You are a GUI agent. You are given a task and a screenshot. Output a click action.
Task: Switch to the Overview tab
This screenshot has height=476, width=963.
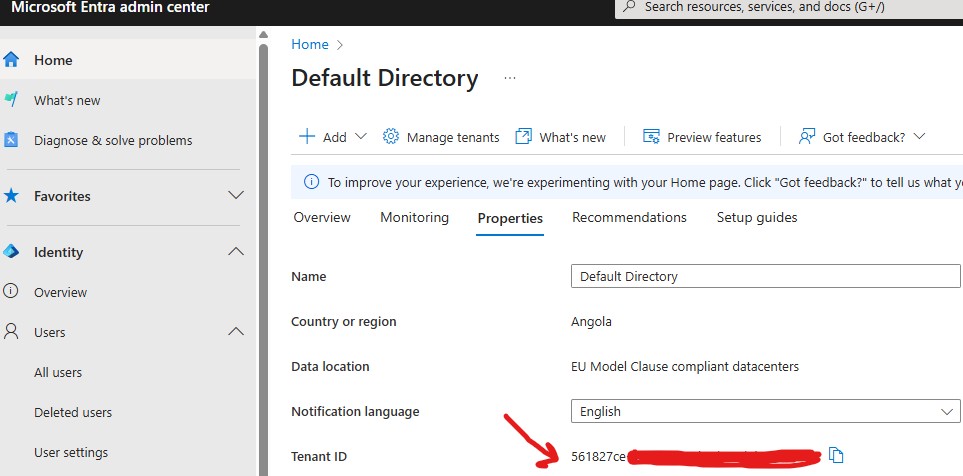[322, 217]
